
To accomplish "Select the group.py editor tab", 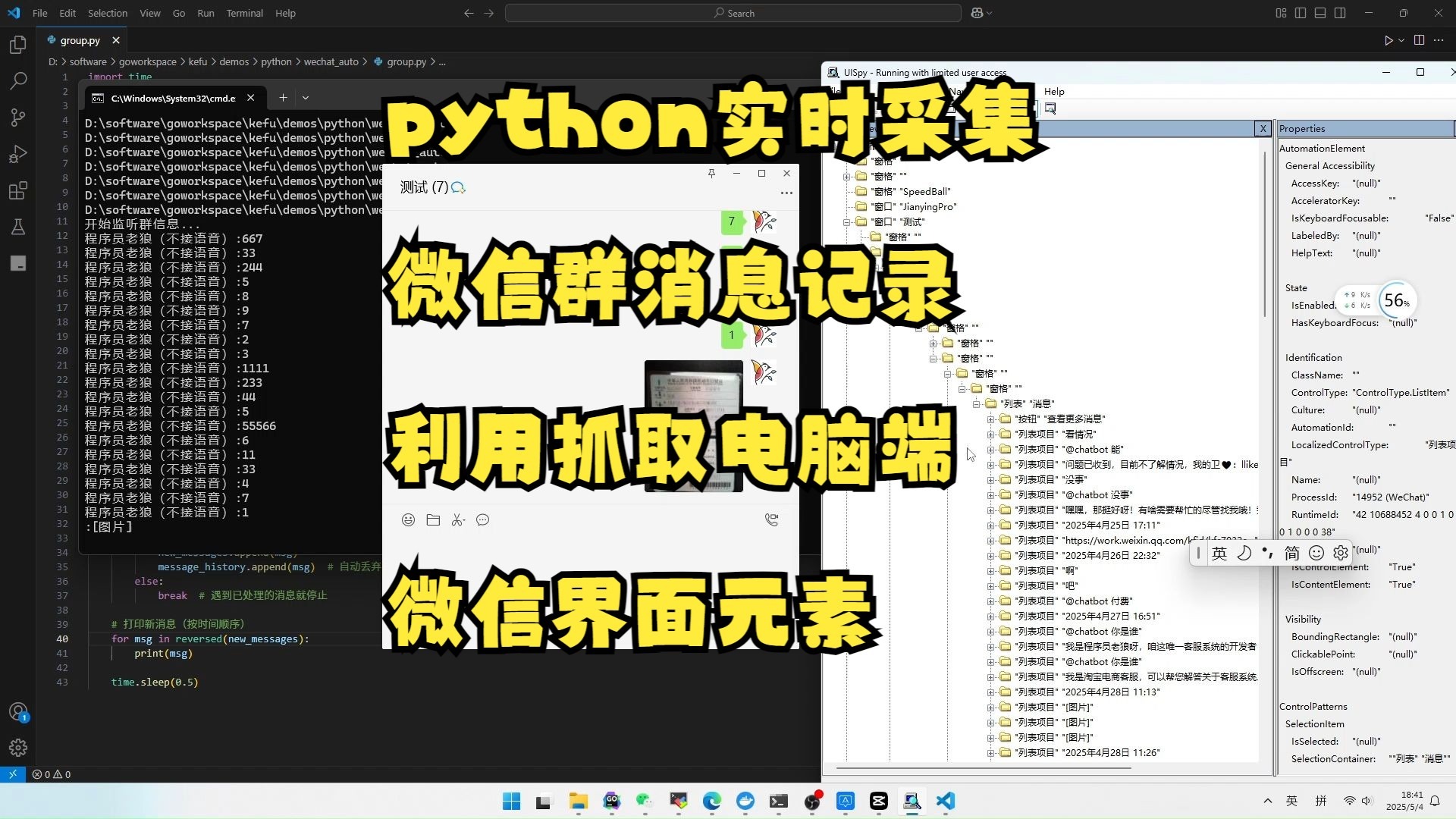I will [x=80, y=40].
